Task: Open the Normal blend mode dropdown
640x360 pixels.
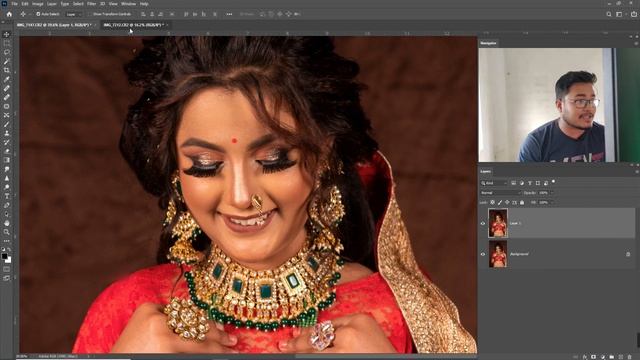Action: [x=500, y=193]
